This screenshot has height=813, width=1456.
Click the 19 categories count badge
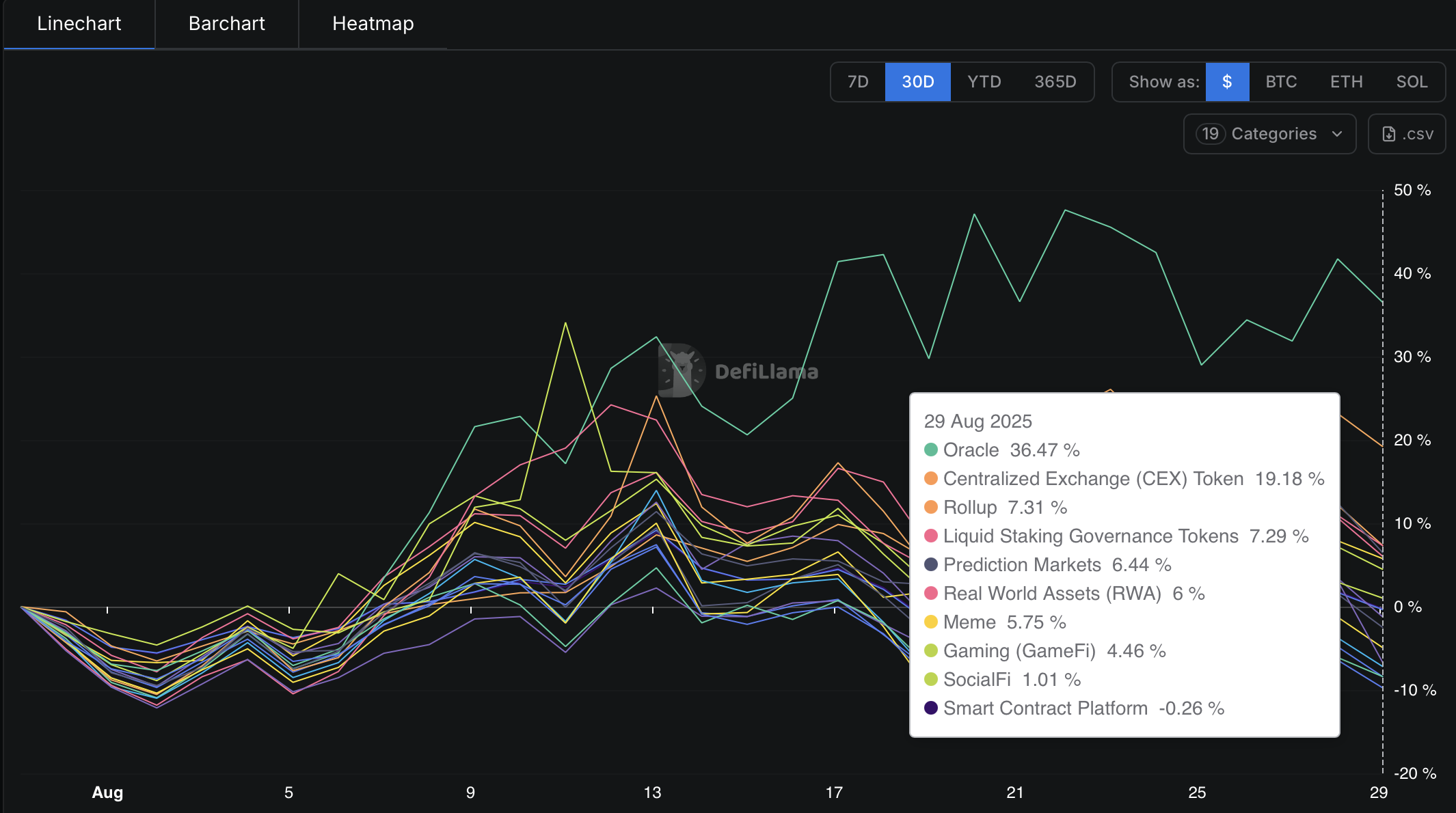1210,134
